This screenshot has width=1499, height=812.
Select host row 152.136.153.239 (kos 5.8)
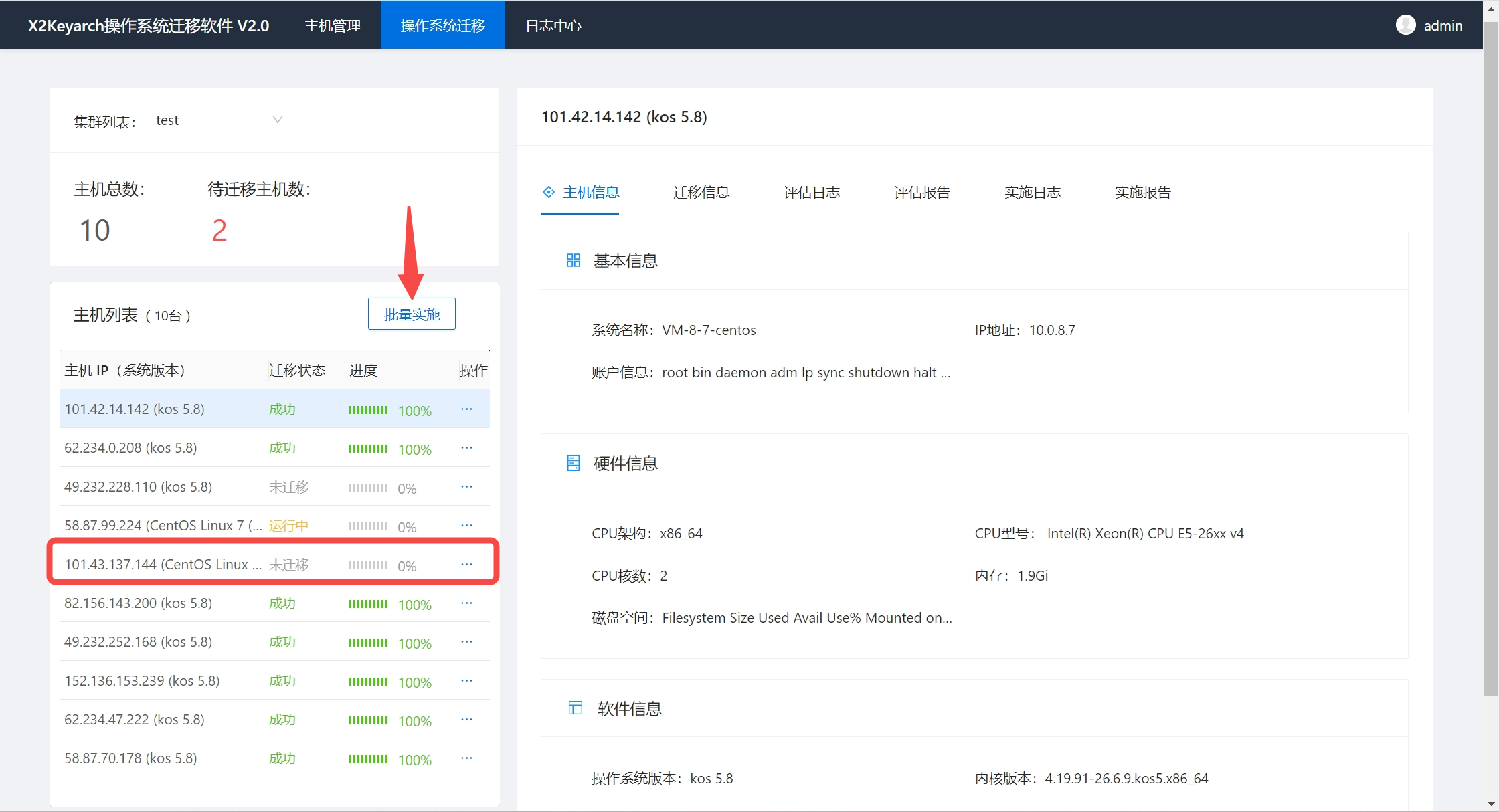[x=142, y=681]
